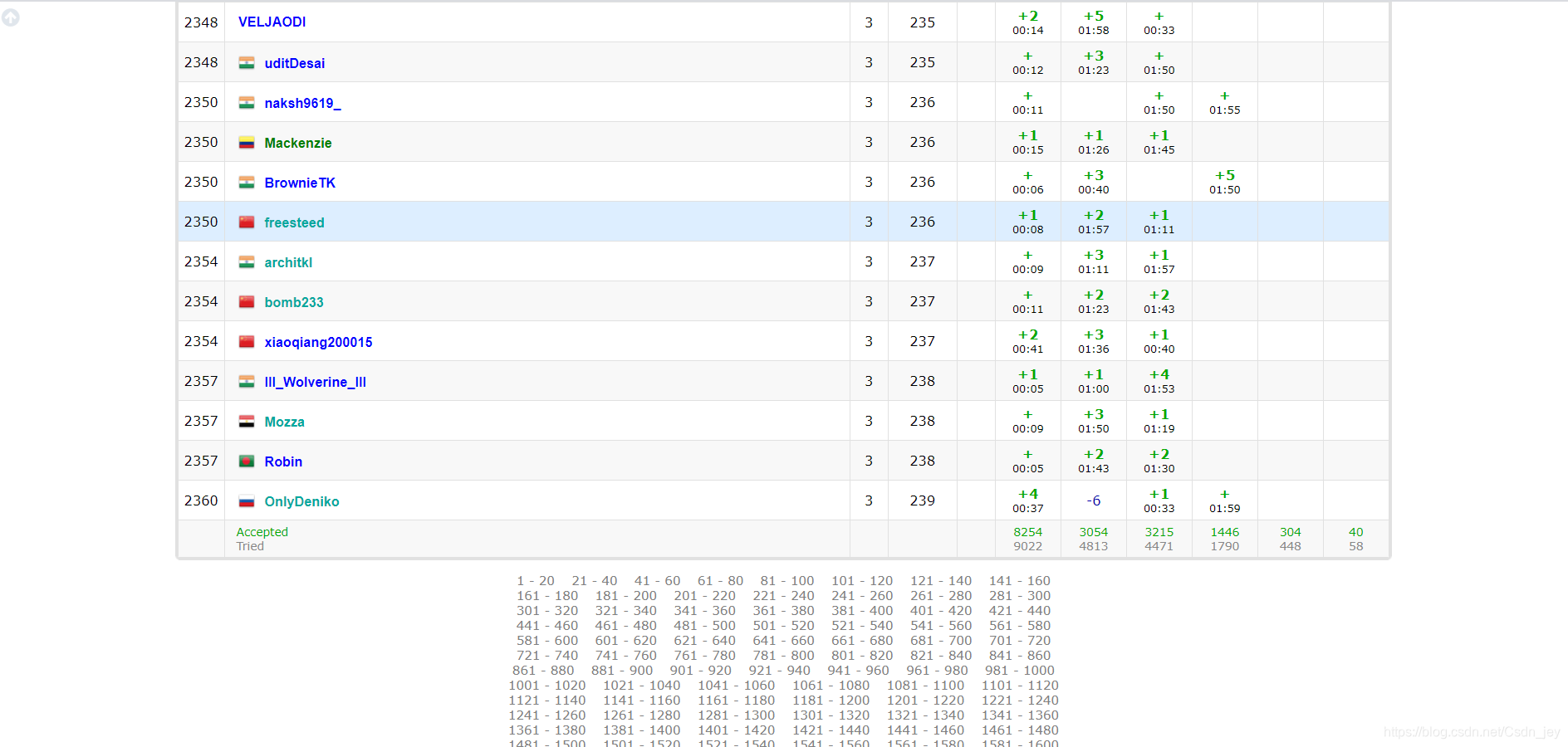
Task: Go to standings page 1 - 20
Action: (536, 581)
